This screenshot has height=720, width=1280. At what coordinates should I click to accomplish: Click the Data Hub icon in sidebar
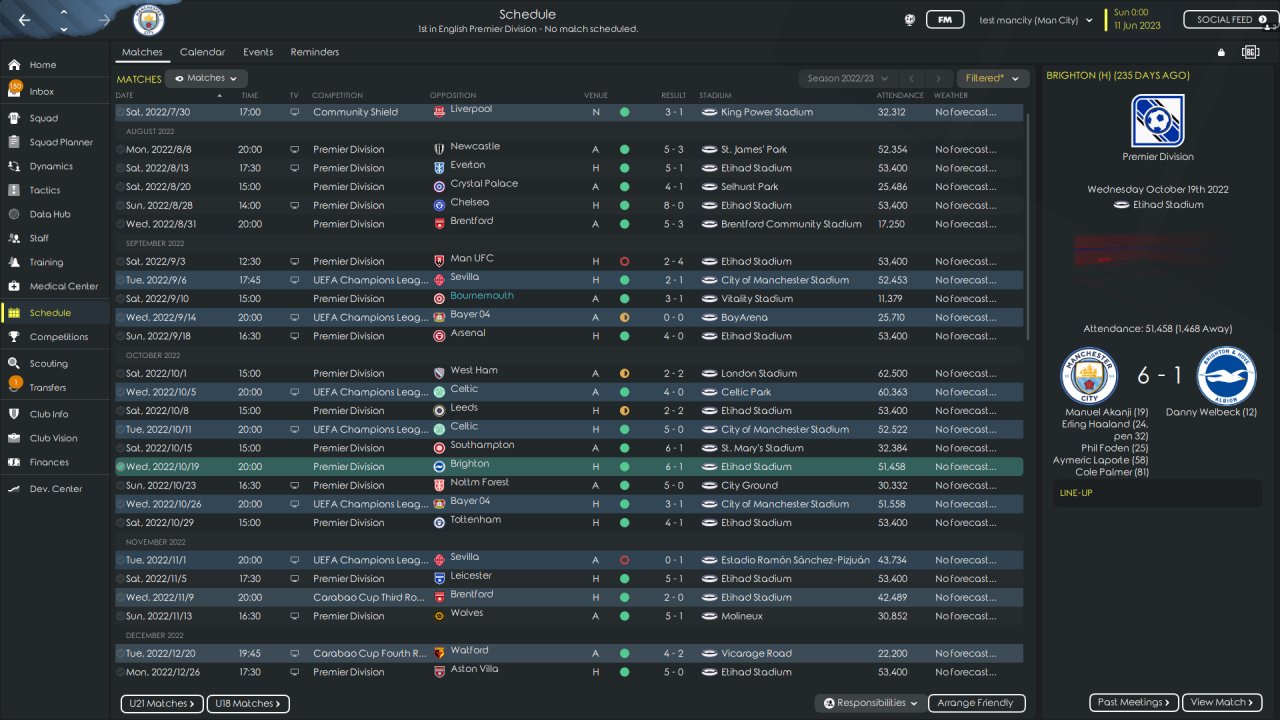[x=14, y=214]
